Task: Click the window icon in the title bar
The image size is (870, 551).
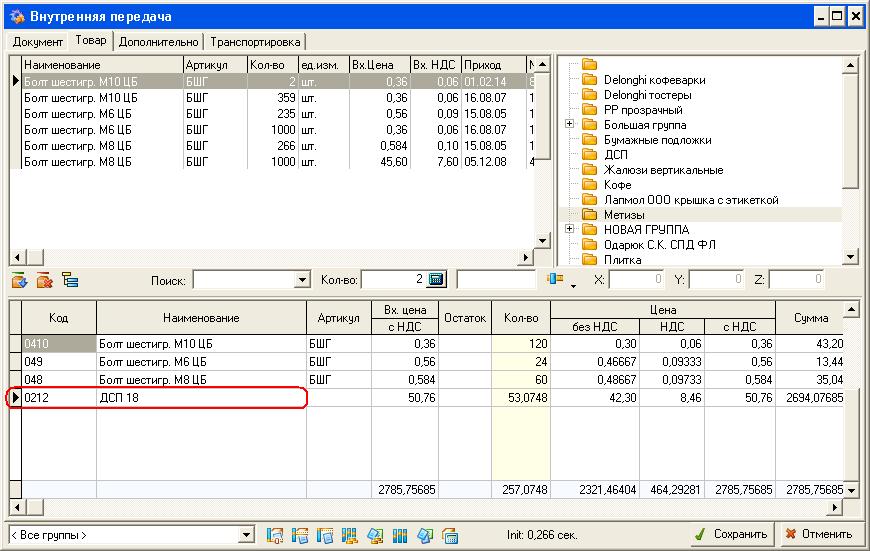Action: (15, 16)
